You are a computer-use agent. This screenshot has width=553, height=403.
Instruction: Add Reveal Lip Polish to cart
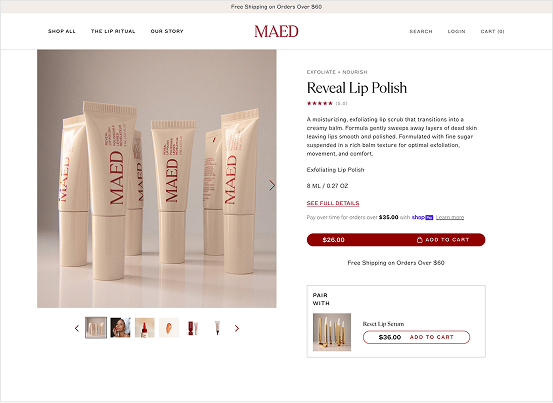(x=396, y=240)
